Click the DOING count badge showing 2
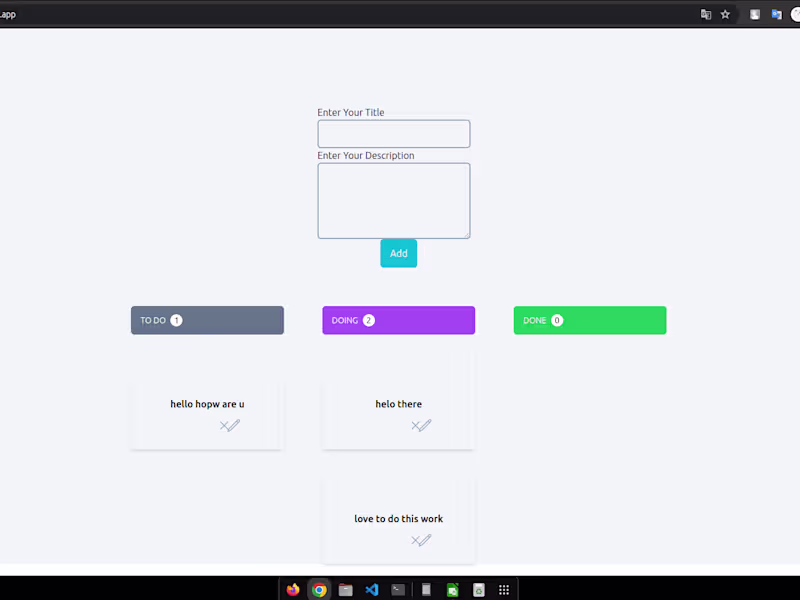The image size is (800, 600). pos(368,320)
